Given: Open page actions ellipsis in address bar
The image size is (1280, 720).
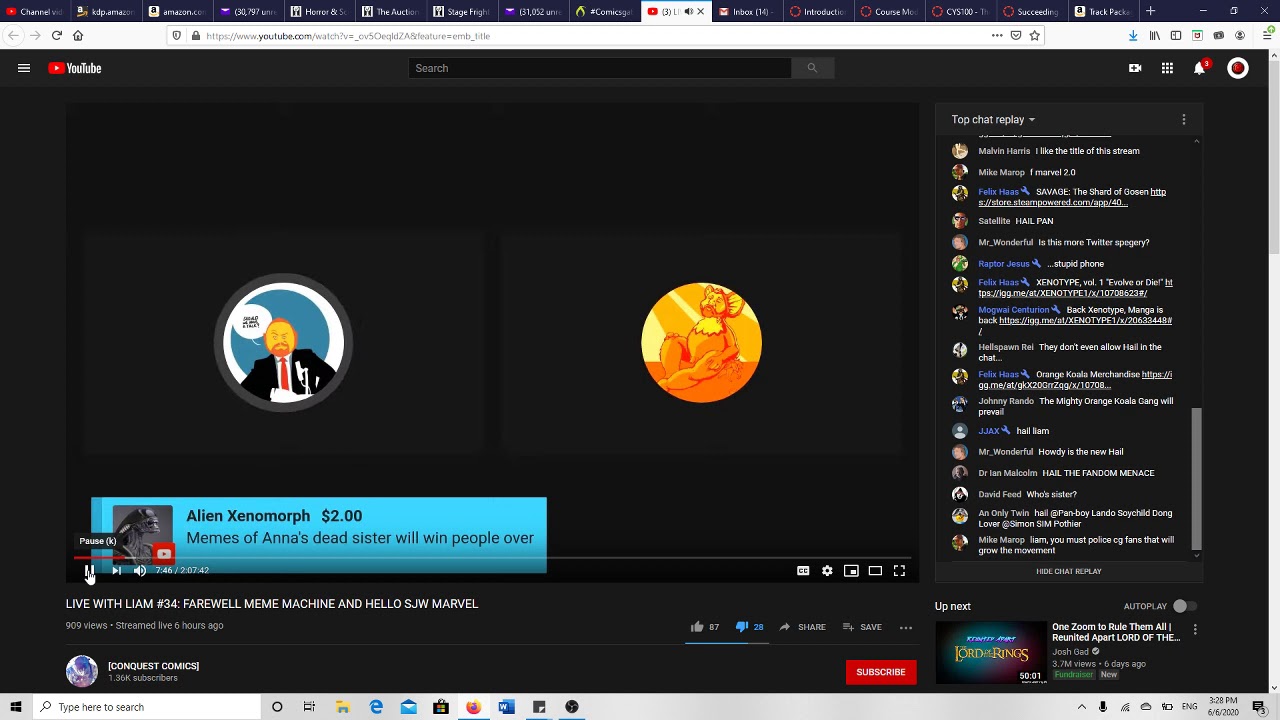Looking at the screenshot, I should (997, 35).
